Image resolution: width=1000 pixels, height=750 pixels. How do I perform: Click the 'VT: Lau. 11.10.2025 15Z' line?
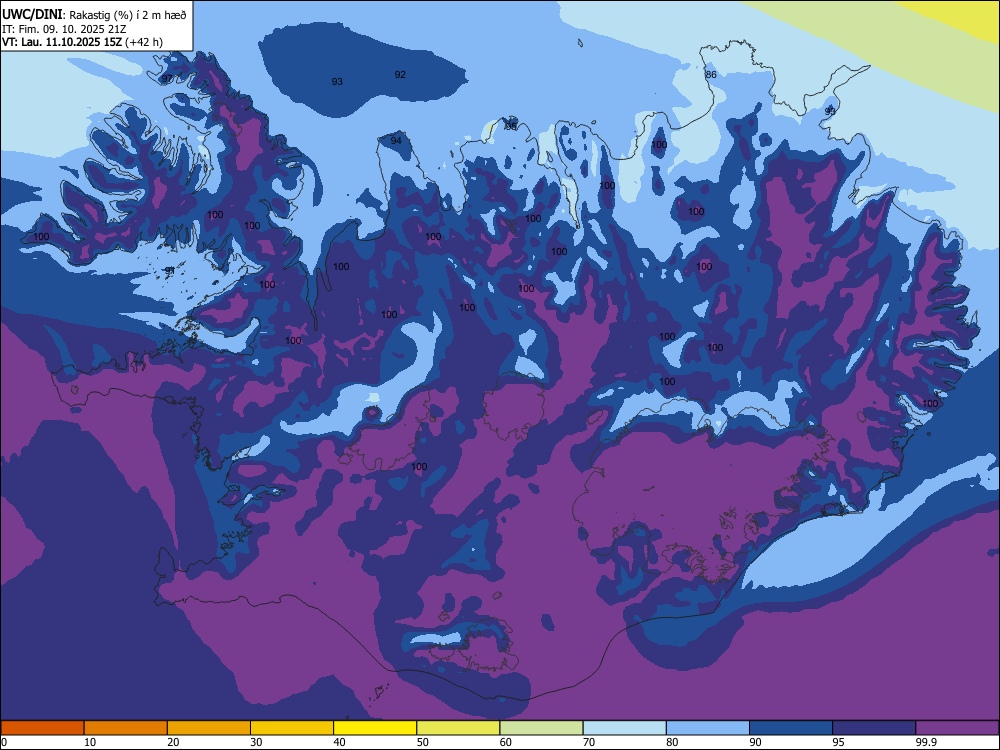tap(62, 42)
